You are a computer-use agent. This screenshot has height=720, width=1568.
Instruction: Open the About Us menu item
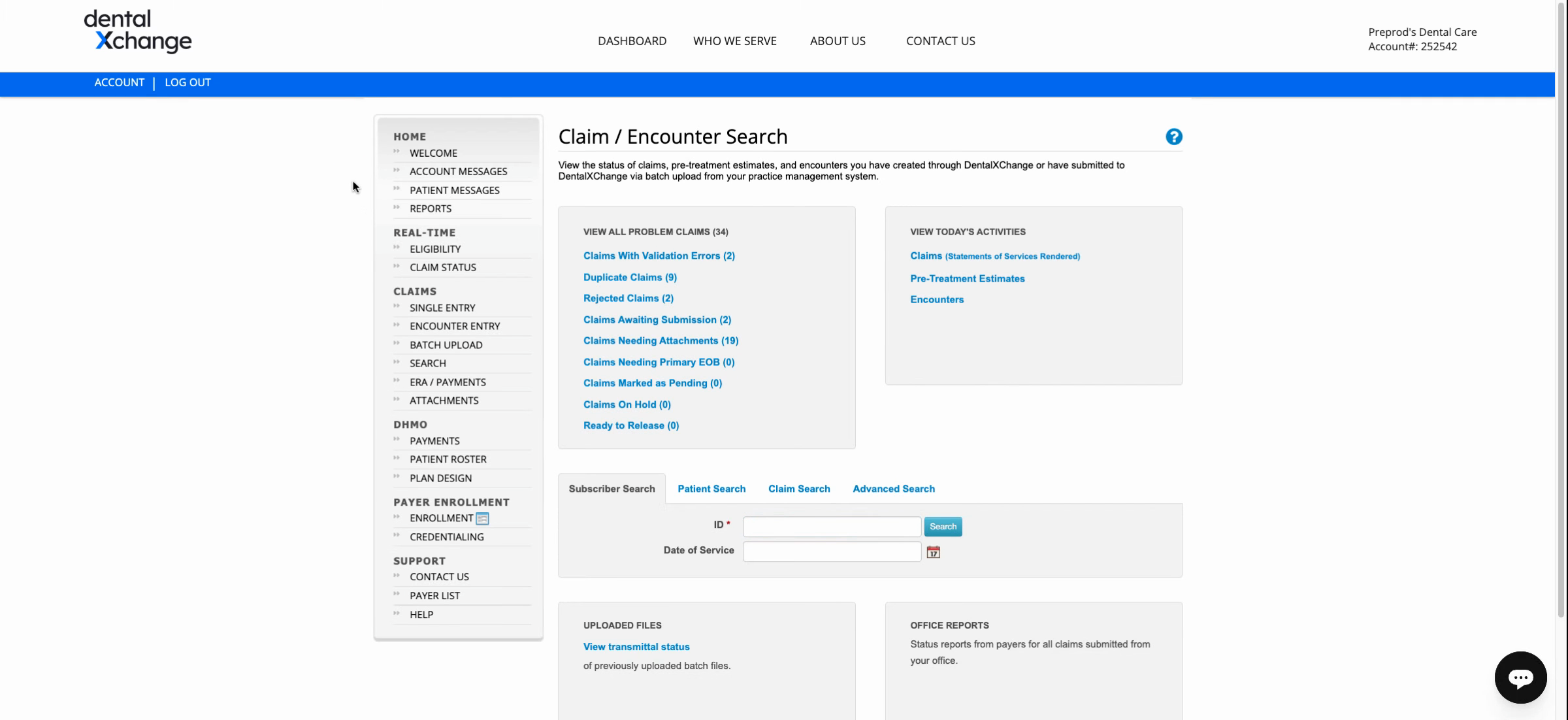pos(838,41)
